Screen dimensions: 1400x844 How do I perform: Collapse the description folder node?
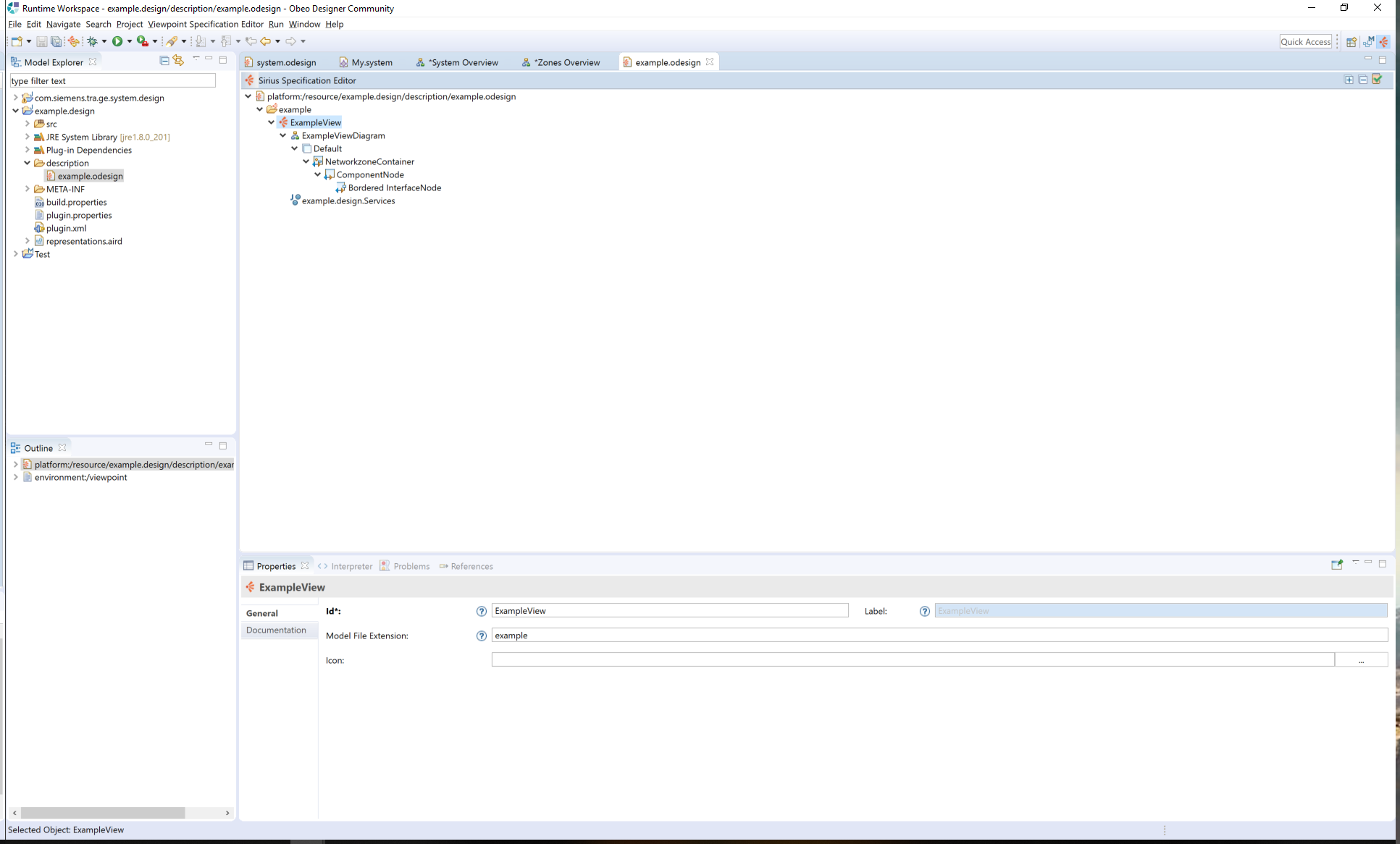[28, 163]
